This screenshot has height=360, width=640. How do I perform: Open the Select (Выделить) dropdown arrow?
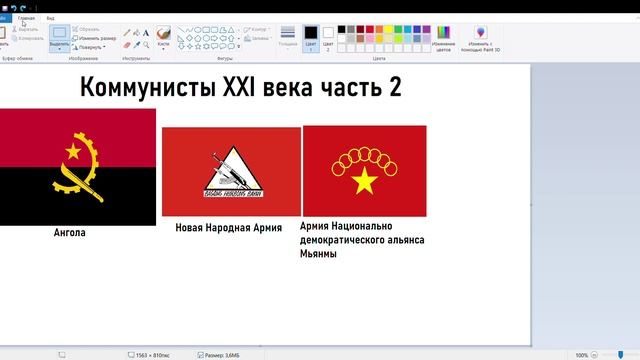tap(60, 49)
